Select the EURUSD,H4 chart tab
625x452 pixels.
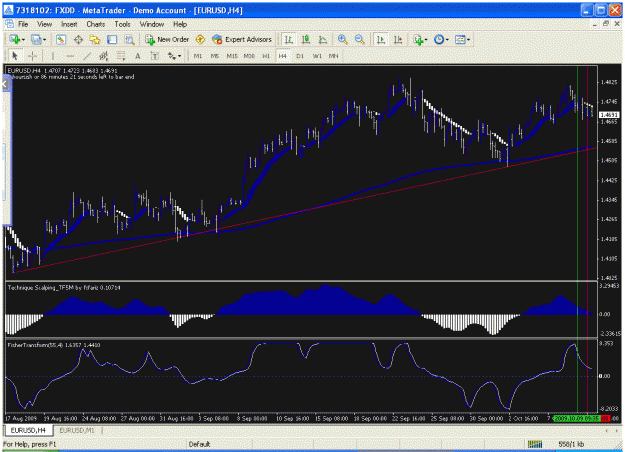point(28,430)
